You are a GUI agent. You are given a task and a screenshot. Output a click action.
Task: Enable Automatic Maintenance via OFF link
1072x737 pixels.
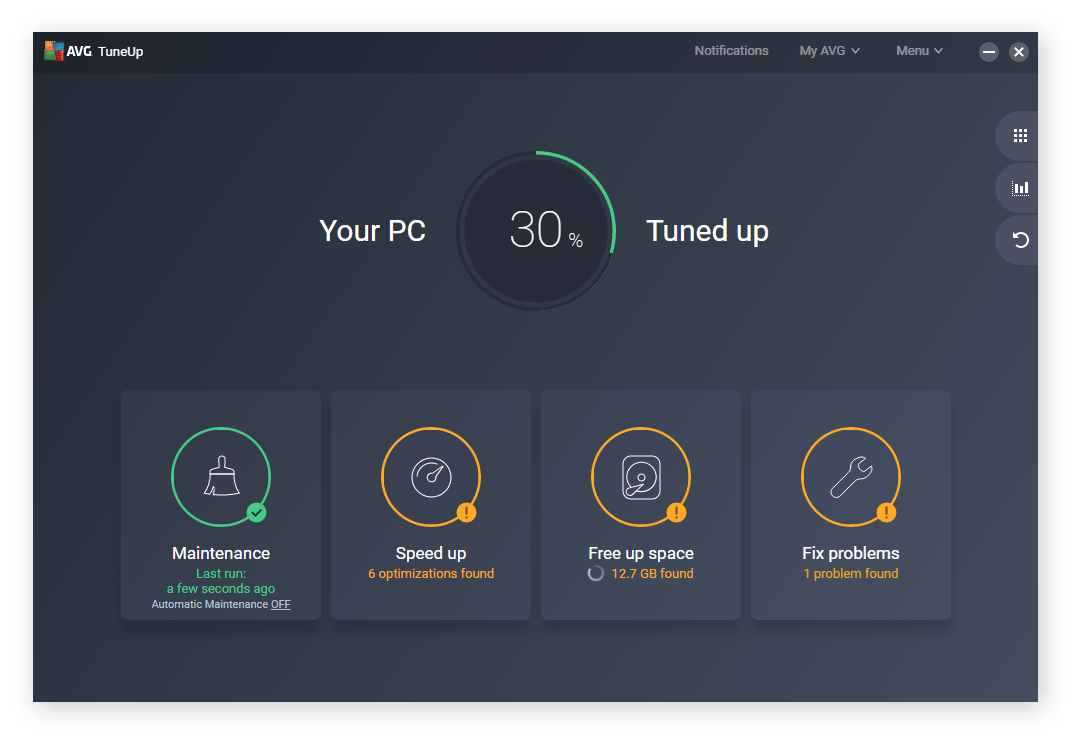(280, 604)
